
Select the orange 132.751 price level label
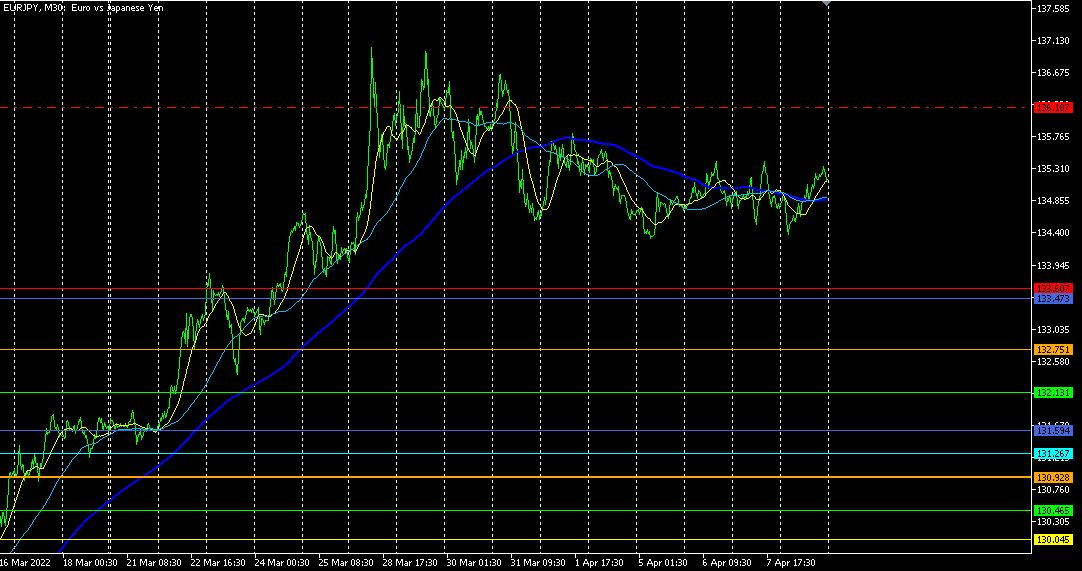pos(1053,350)
